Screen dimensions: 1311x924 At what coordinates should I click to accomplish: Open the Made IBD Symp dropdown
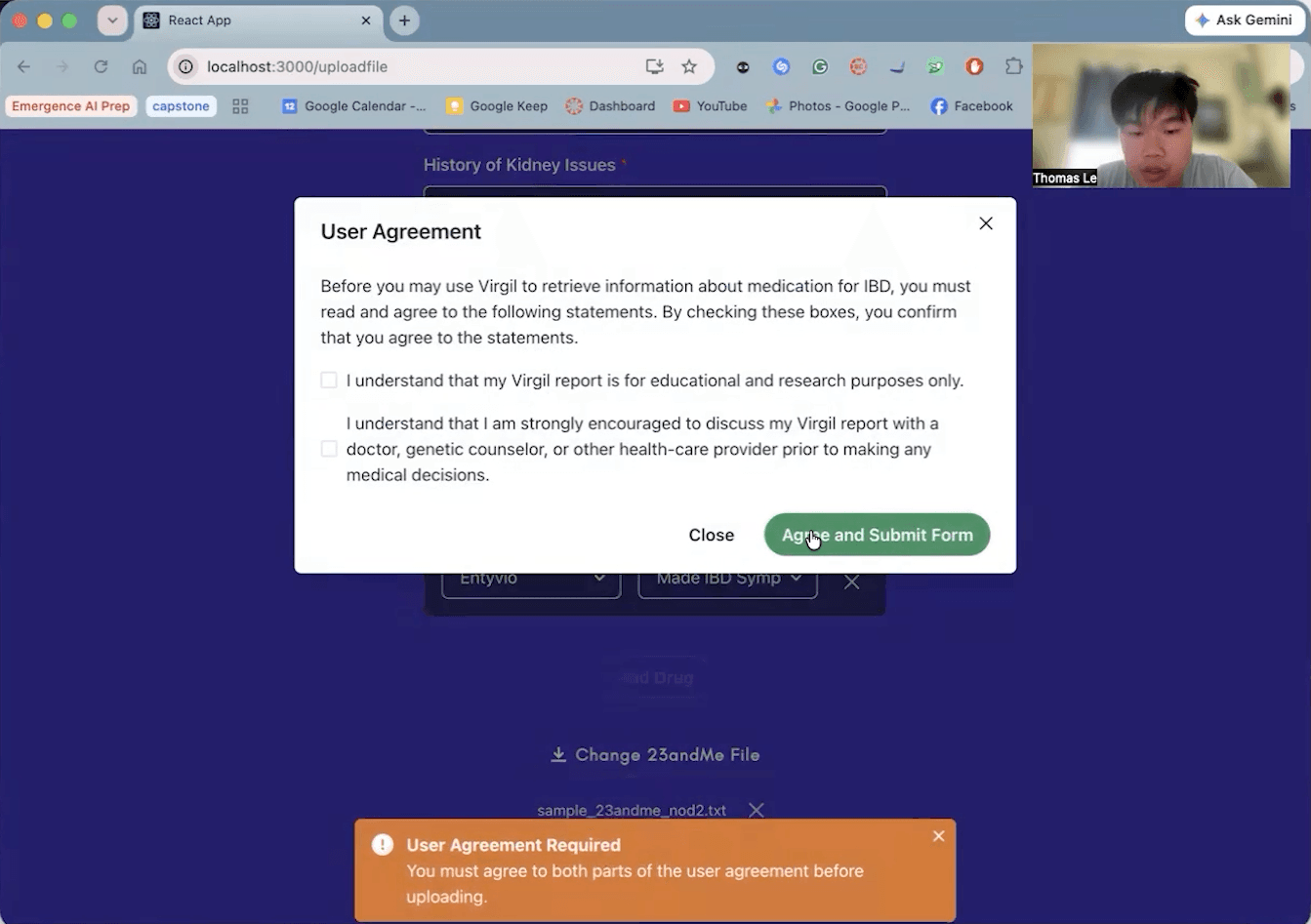[x=727, y=579]
